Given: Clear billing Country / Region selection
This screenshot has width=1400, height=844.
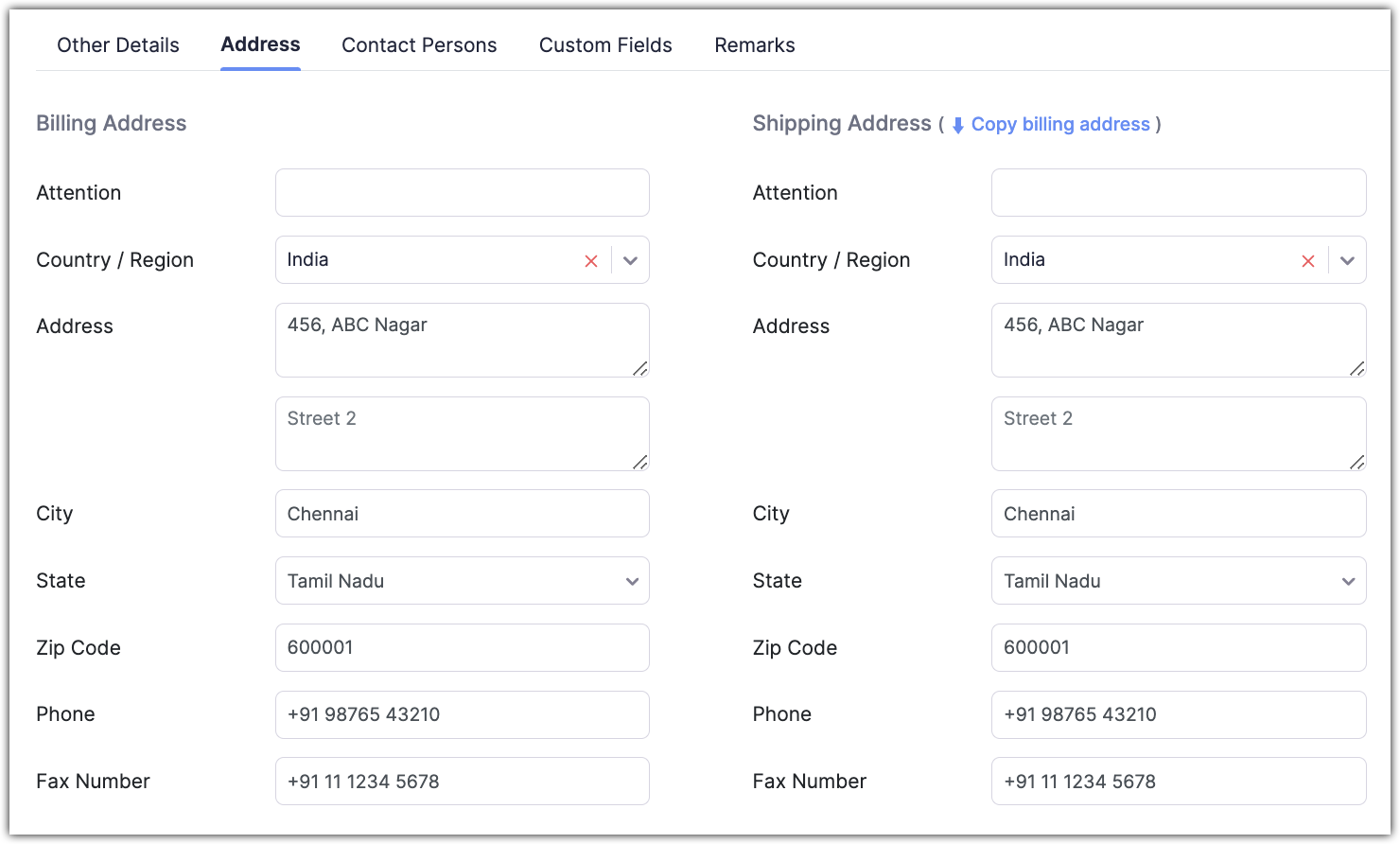Looking at the screenshot, I should coord(591,261).
